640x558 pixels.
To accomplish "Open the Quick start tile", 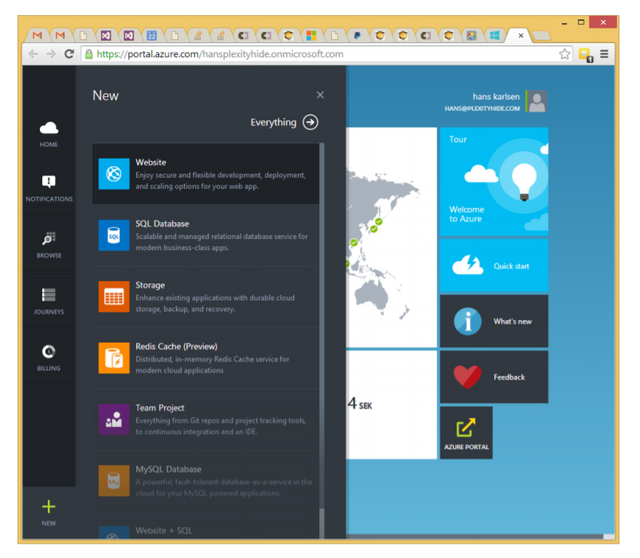I will pyautogui.click(x=494, y=266).
